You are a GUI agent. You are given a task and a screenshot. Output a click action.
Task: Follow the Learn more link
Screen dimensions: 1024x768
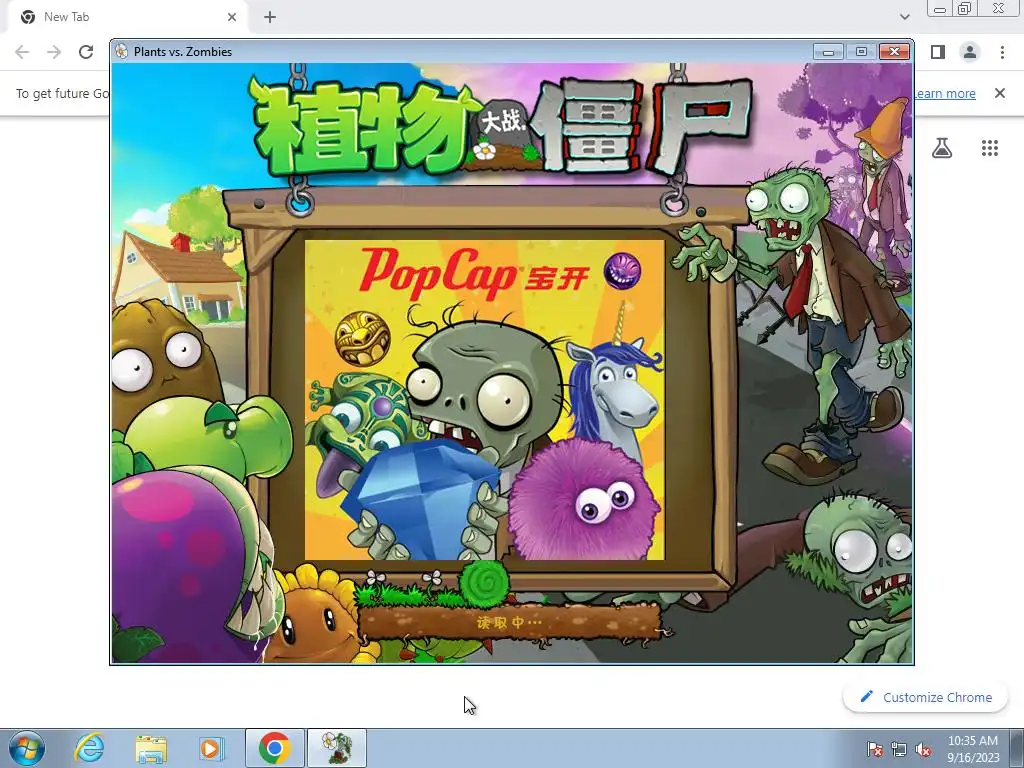coord(944,93)
